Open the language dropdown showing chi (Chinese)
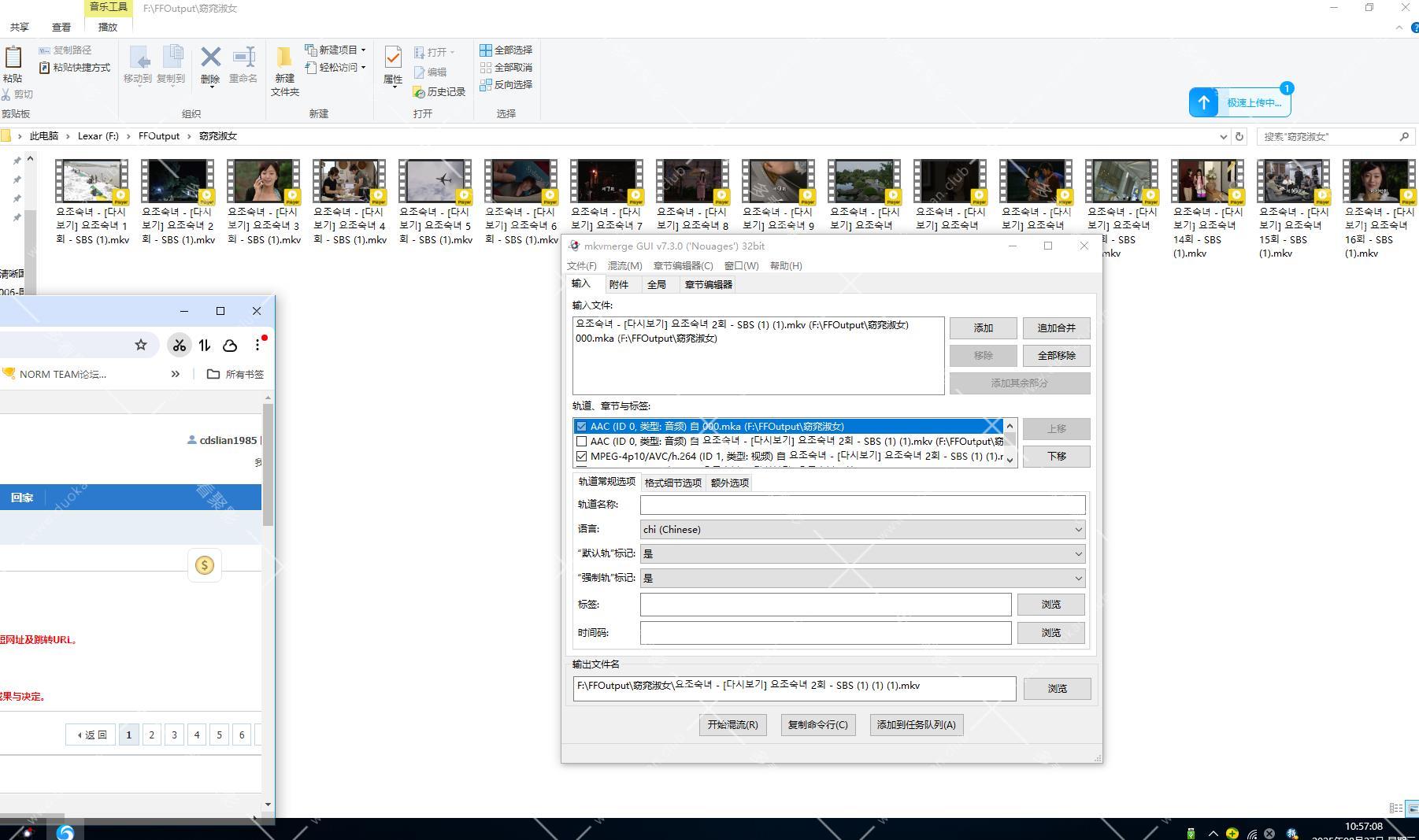Viewport: 1419px width, 840px height. pos(862,530)
